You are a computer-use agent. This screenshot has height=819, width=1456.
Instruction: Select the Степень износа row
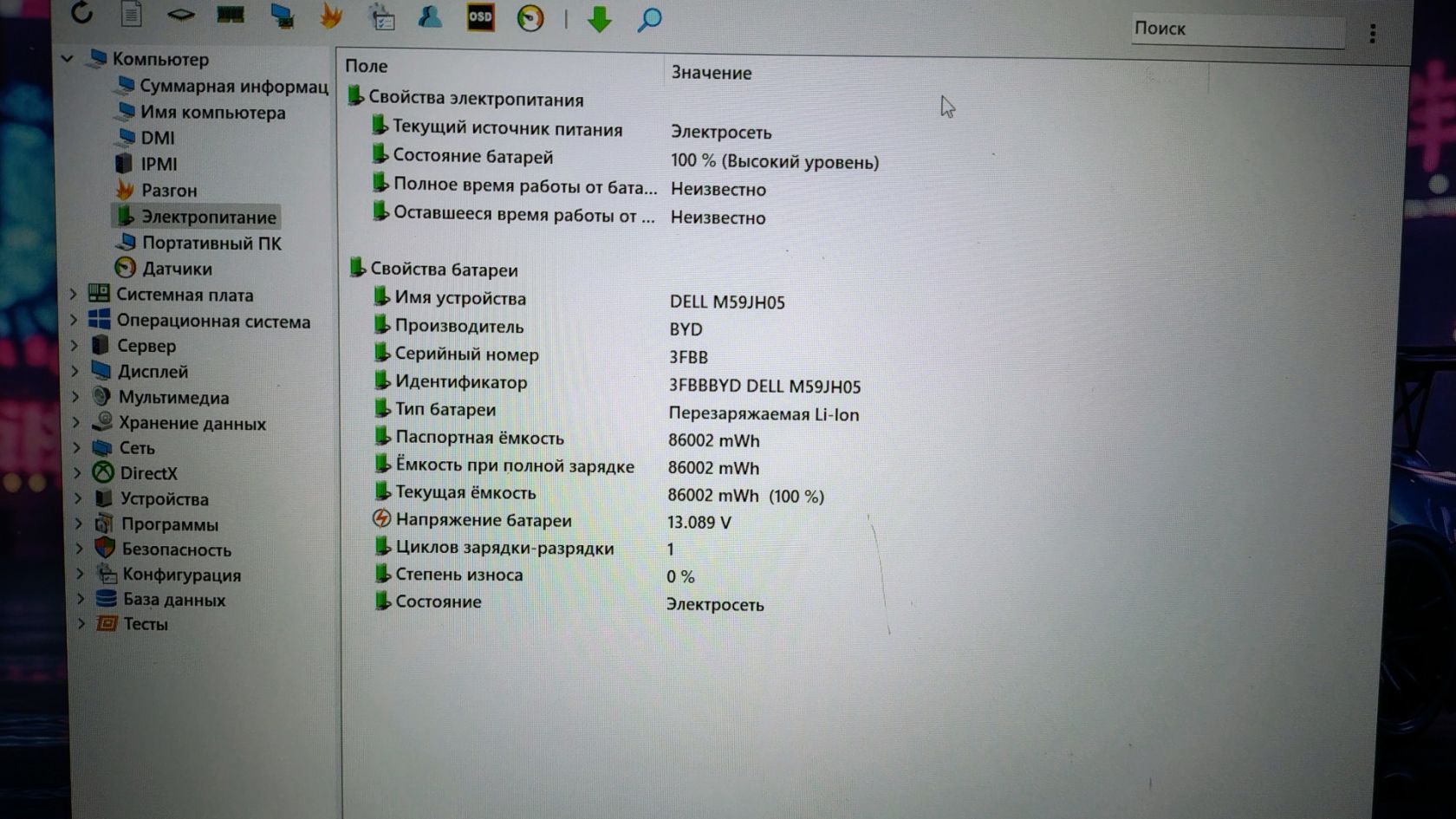point(534,575)
